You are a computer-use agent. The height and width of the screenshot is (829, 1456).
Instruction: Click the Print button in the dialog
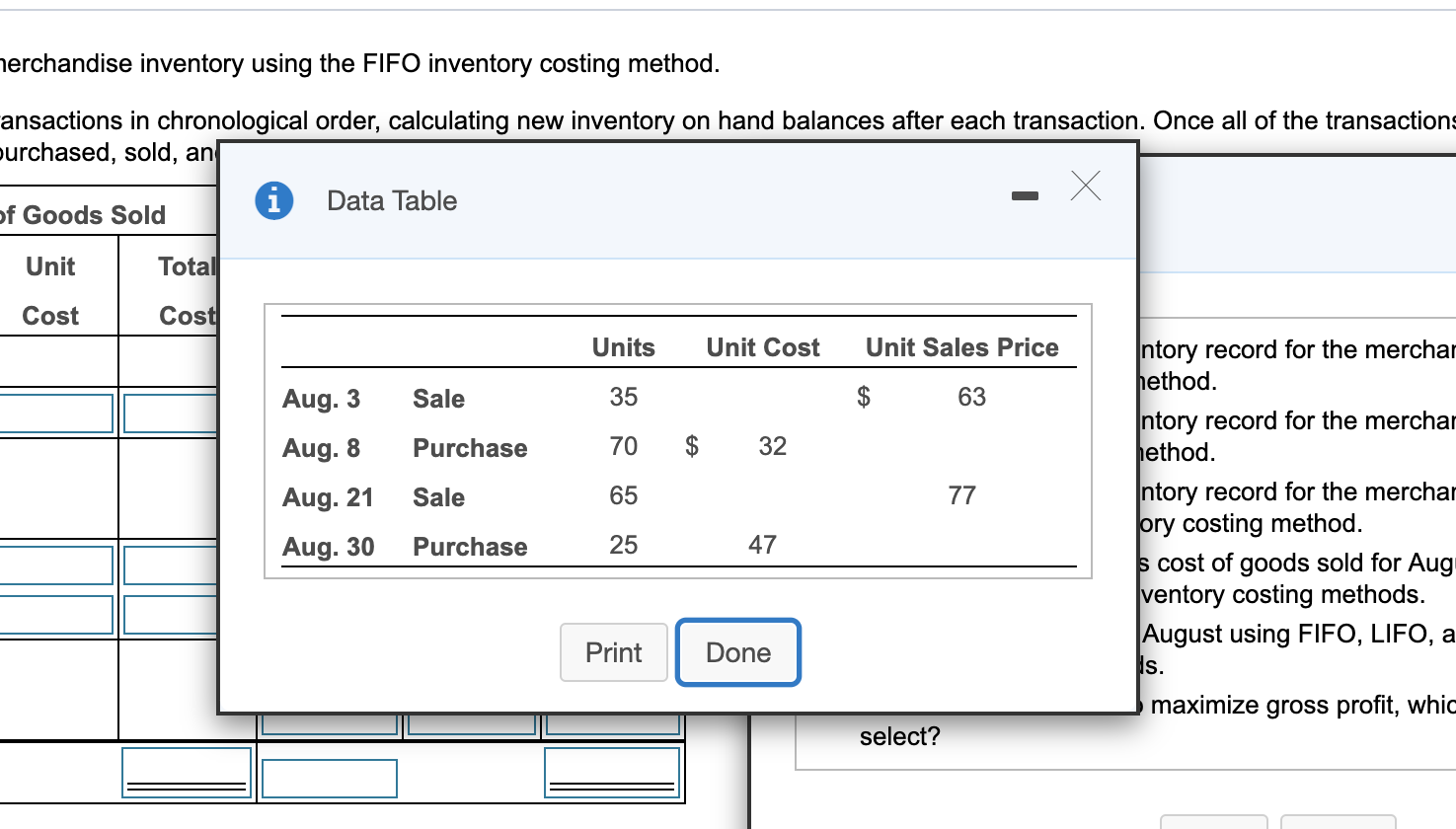tap(613, 652)
